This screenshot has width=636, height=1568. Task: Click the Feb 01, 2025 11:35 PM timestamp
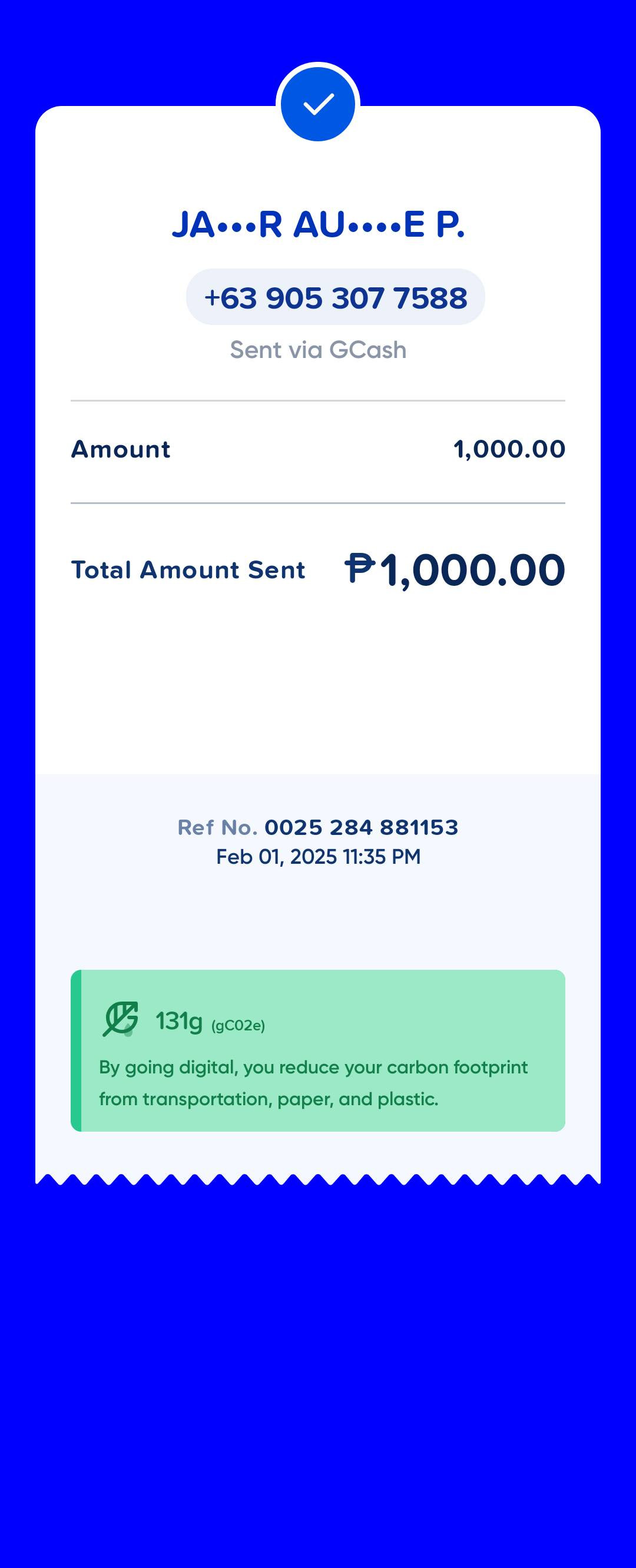317,857
